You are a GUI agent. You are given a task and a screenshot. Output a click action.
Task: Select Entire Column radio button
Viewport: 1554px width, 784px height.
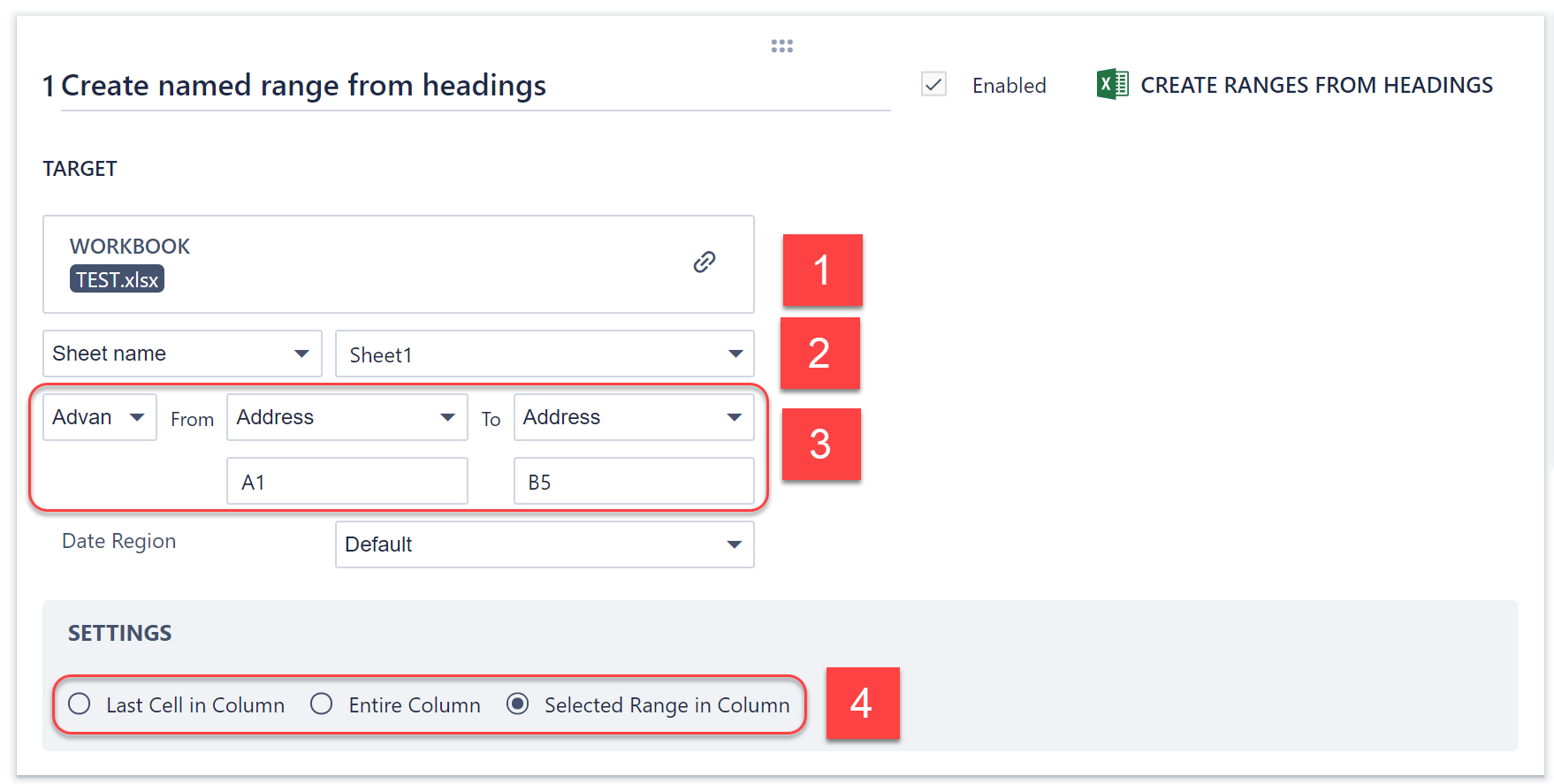(322, 704)
